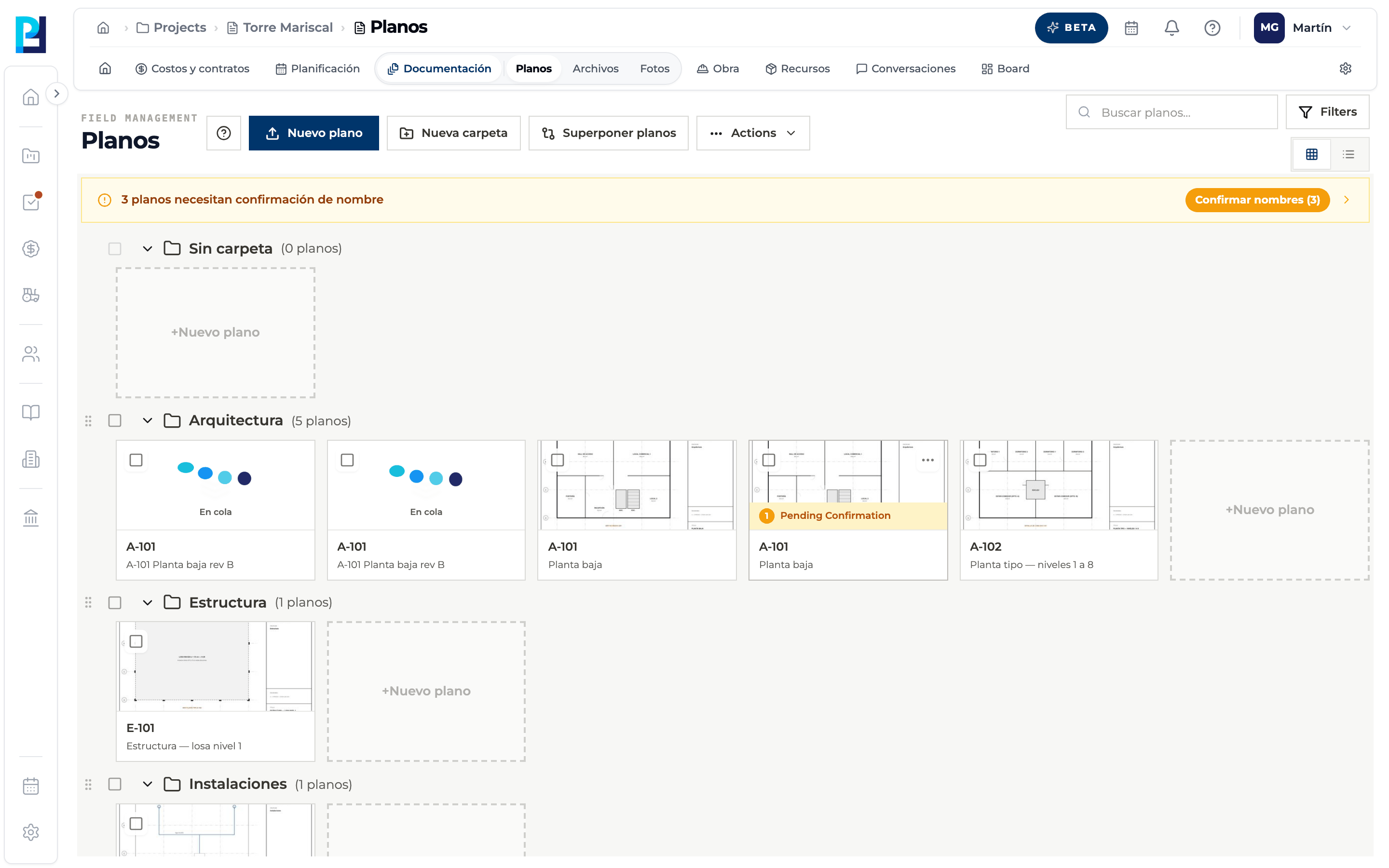The width and height of the screenshot is (1389, 868).
Task: Open sidebar costs dollar icon
Action: pos(31,248)
